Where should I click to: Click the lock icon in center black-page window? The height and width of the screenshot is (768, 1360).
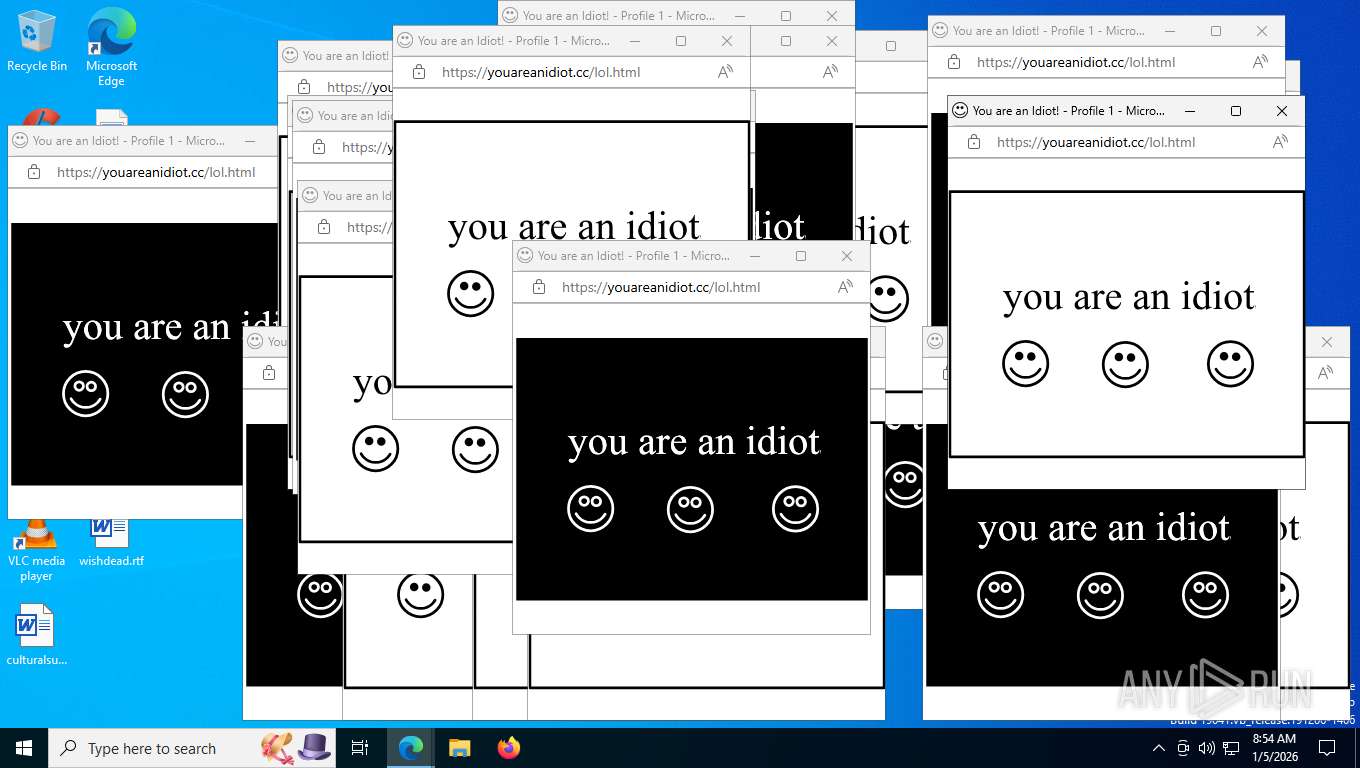[539, 287]
